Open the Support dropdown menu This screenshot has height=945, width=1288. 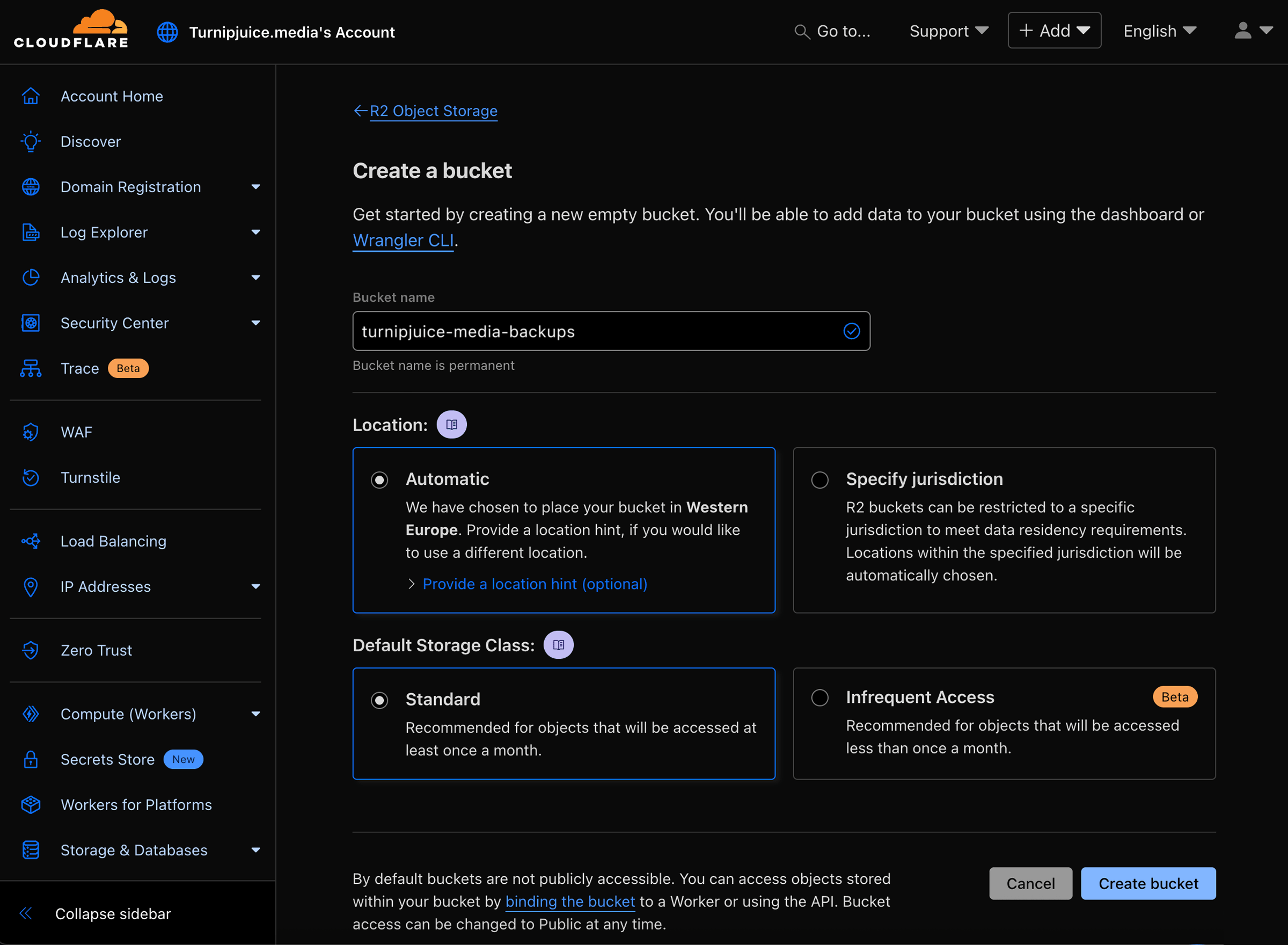pos(949,31)
